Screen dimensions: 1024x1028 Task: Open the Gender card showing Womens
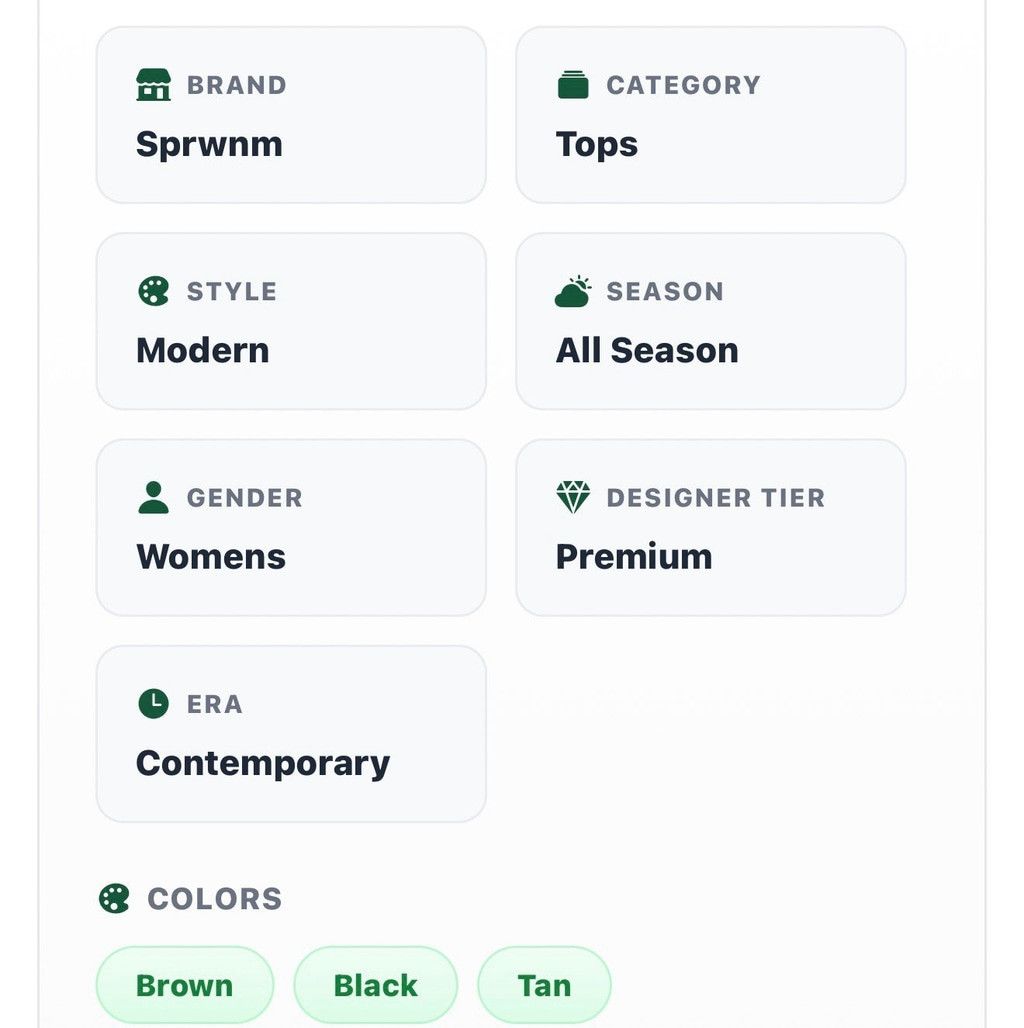(x=291, y=528)
